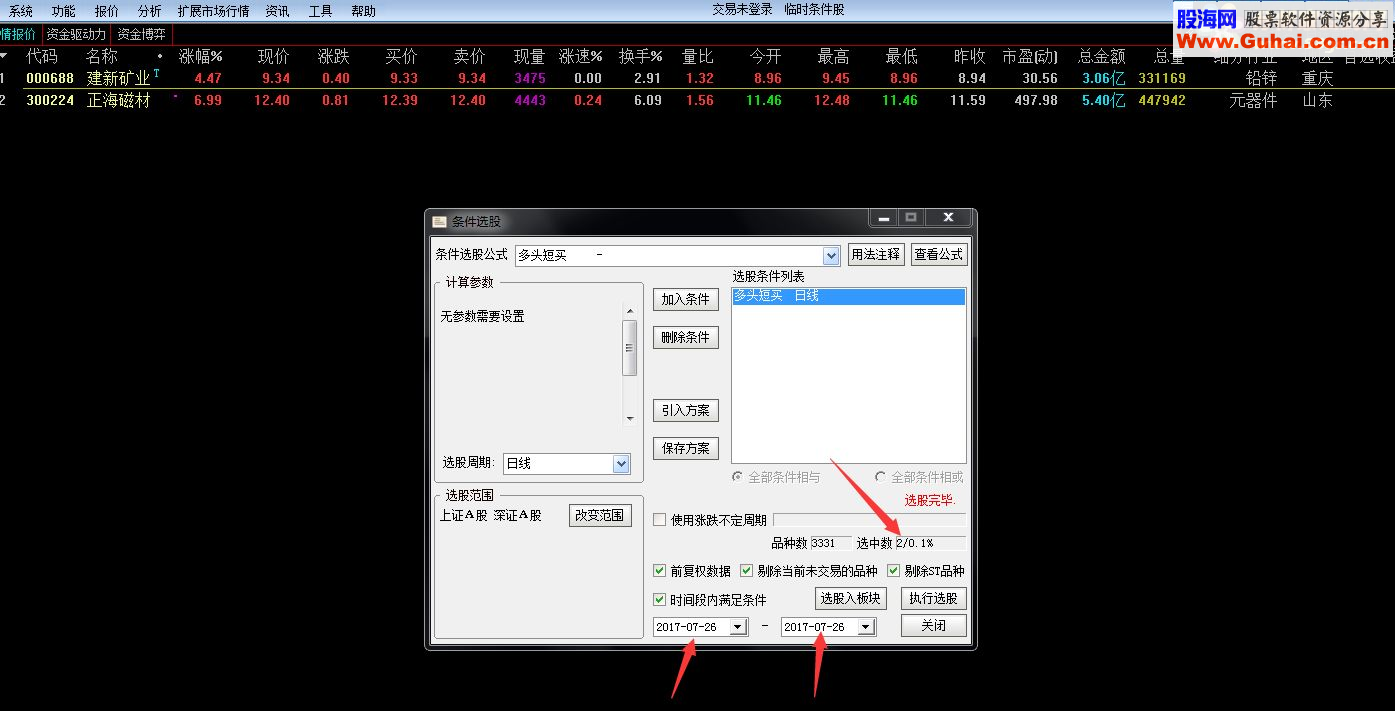1395x711 pixels.
Task: Click the 交易未登录 status text
Action: tap(742, 9)
